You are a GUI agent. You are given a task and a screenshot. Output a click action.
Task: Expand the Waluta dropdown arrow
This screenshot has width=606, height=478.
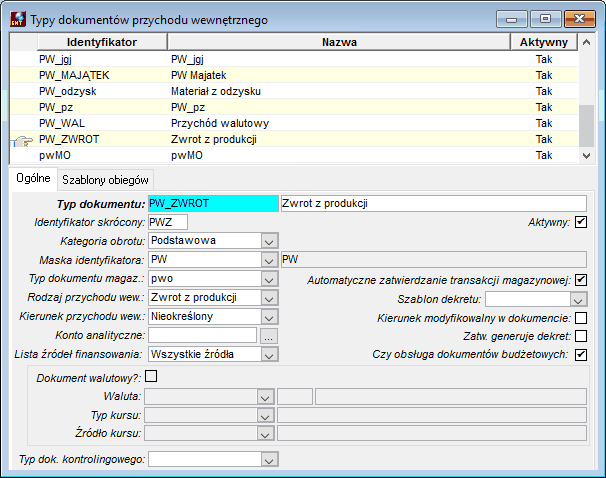[x=265, y=397]
